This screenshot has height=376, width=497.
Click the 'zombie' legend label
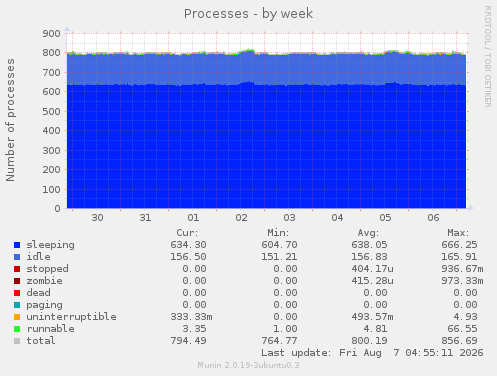(x=44, y=281)
